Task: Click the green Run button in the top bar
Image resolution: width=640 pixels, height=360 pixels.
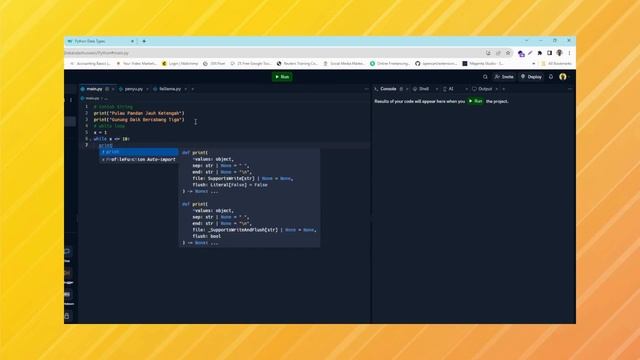Action: click(x=282, y=77)
